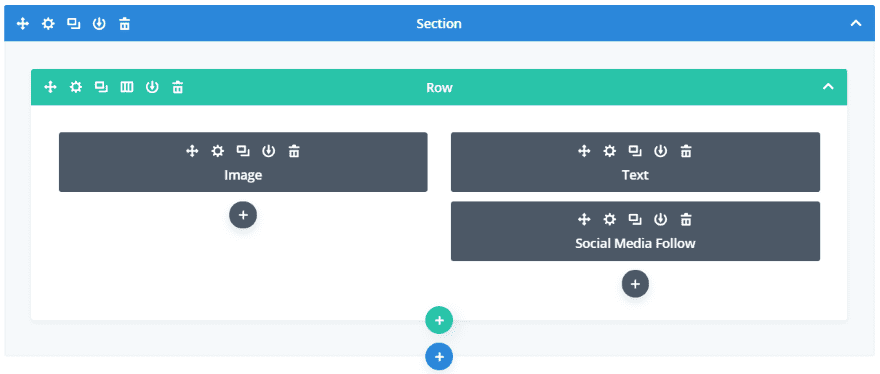Add module below Image module
The width and height of the screenshot is (880, 374).
coord(243,215)
